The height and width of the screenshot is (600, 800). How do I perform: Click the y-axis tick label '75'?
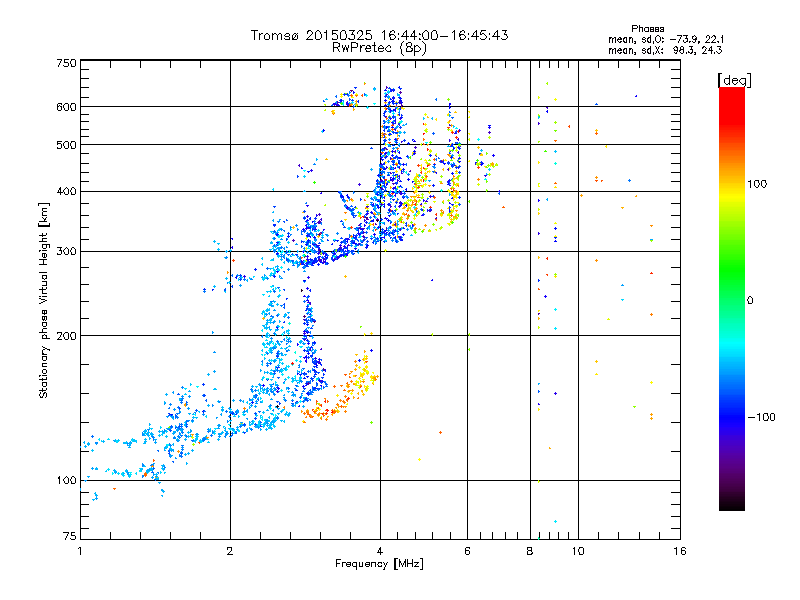point(70,536)
